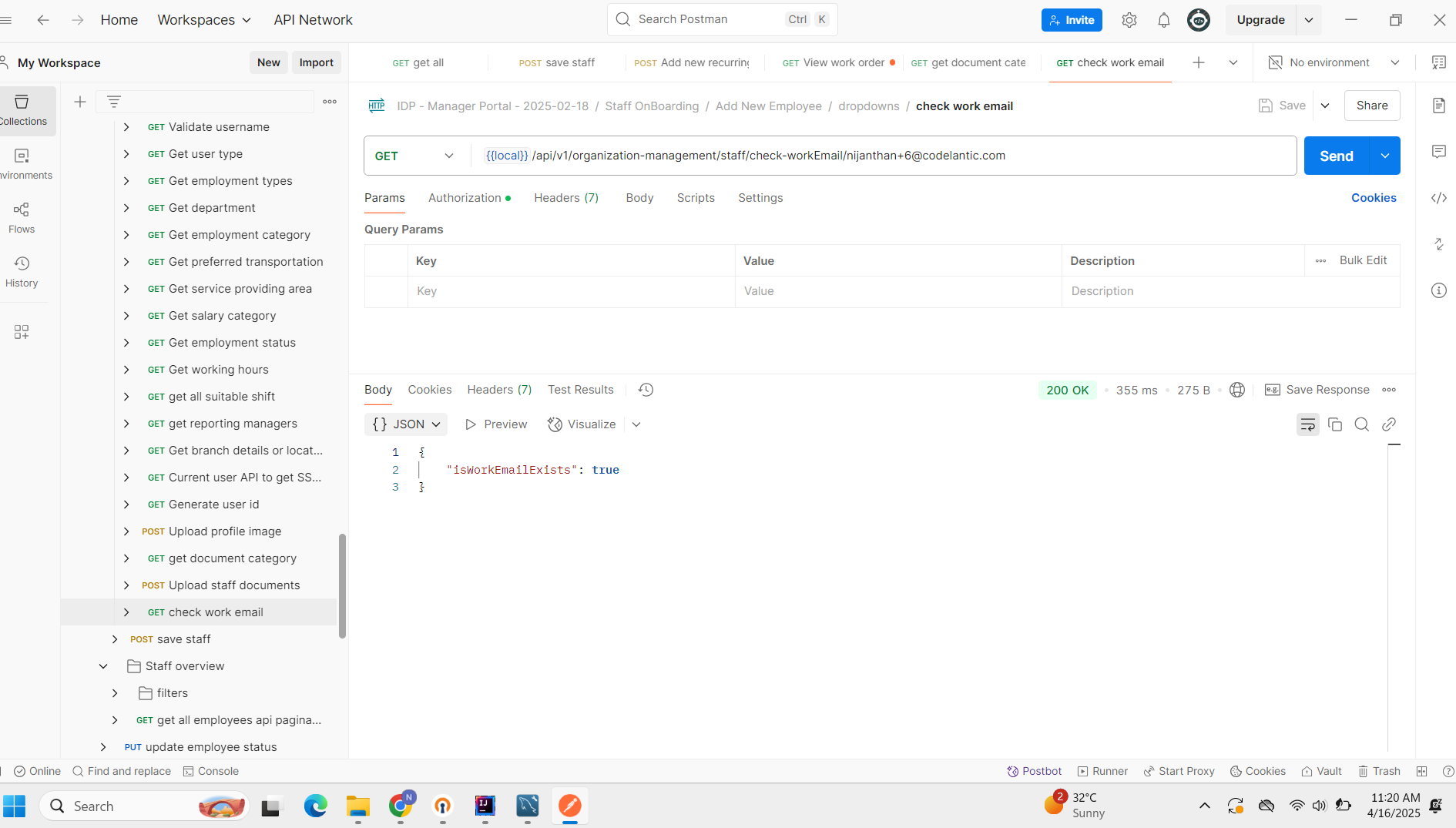Open the response three-dot options menu
The image size is (1456, 828).
click(x=1389, y=390)
